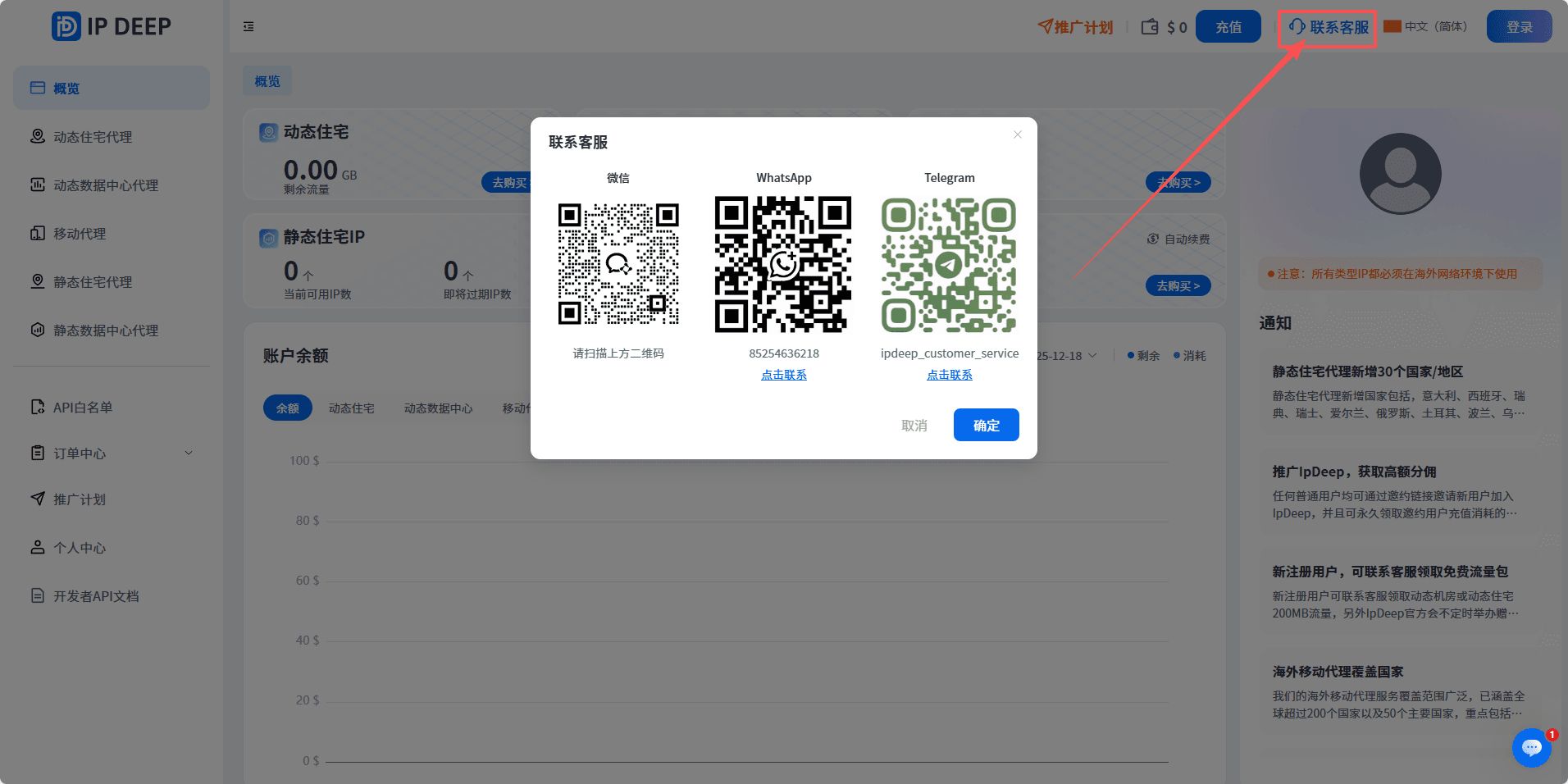Image resolution: width=1568 pixels, height=784 pixels.
Task: Open the date range dropdown arrow
Action: tap(1092, 355)
